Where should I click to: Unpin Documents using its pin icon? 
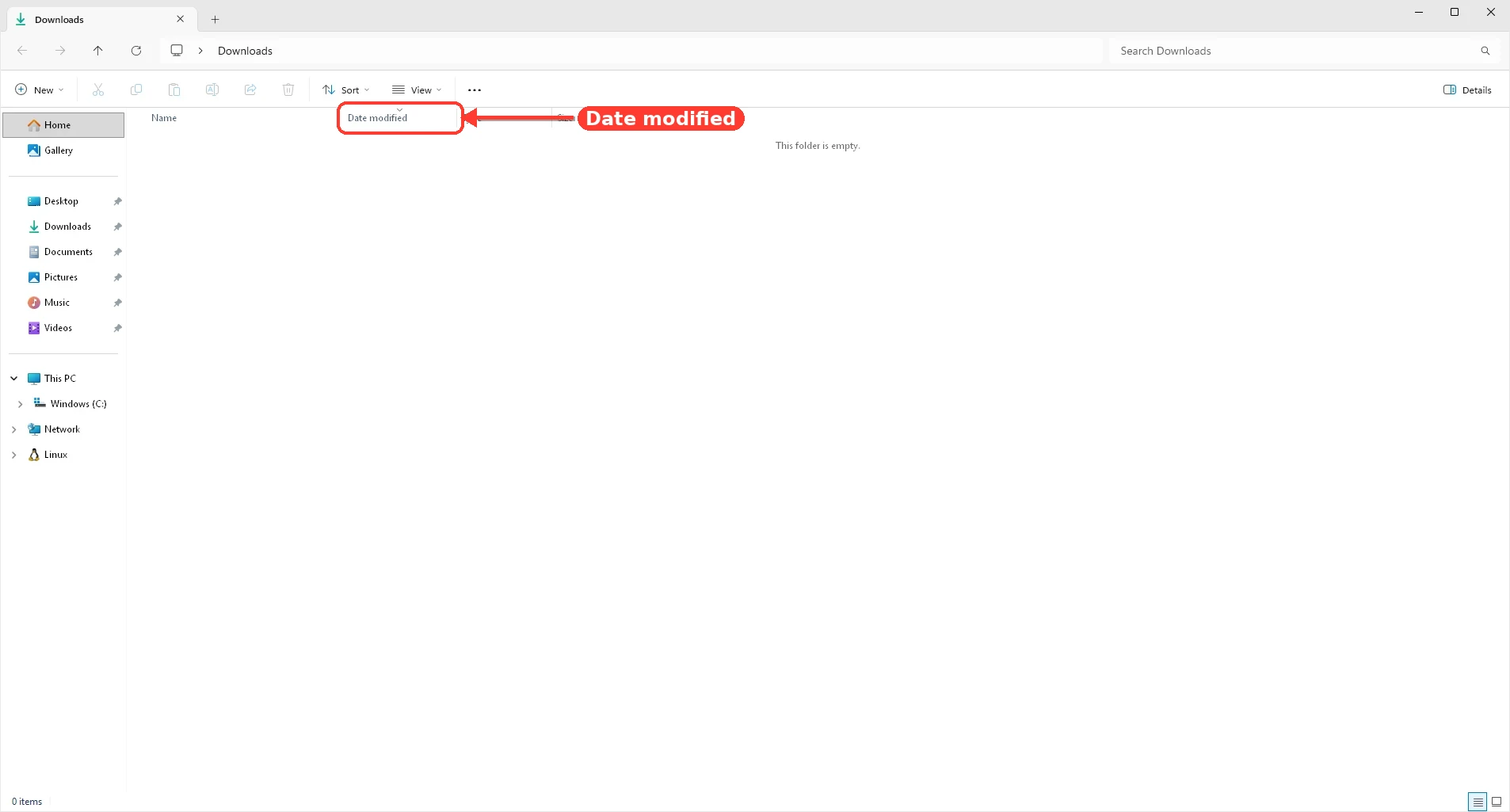[118, 252]
